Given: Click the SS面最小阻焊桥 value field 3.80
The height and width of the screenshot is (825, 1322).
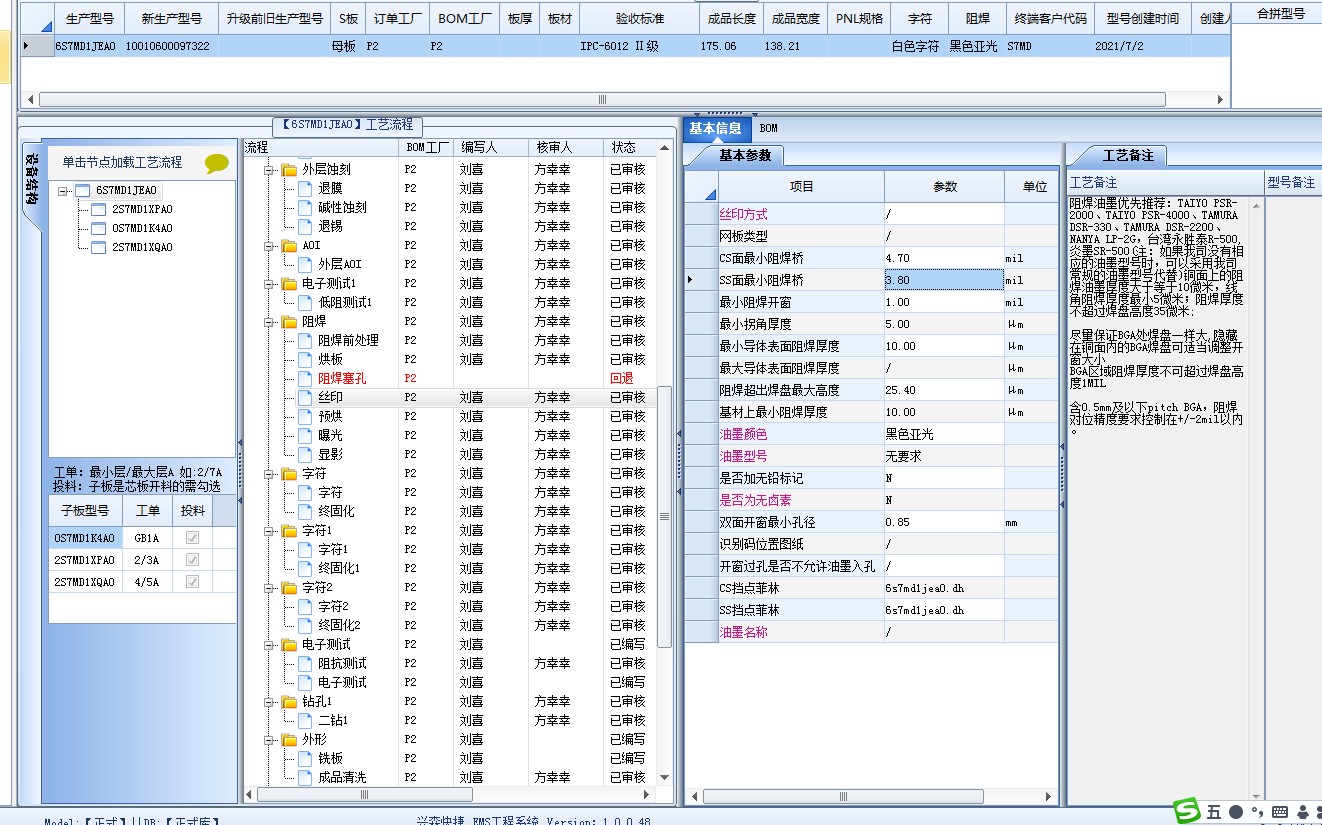Looking at the screenshot, I should tap(944, 281).
